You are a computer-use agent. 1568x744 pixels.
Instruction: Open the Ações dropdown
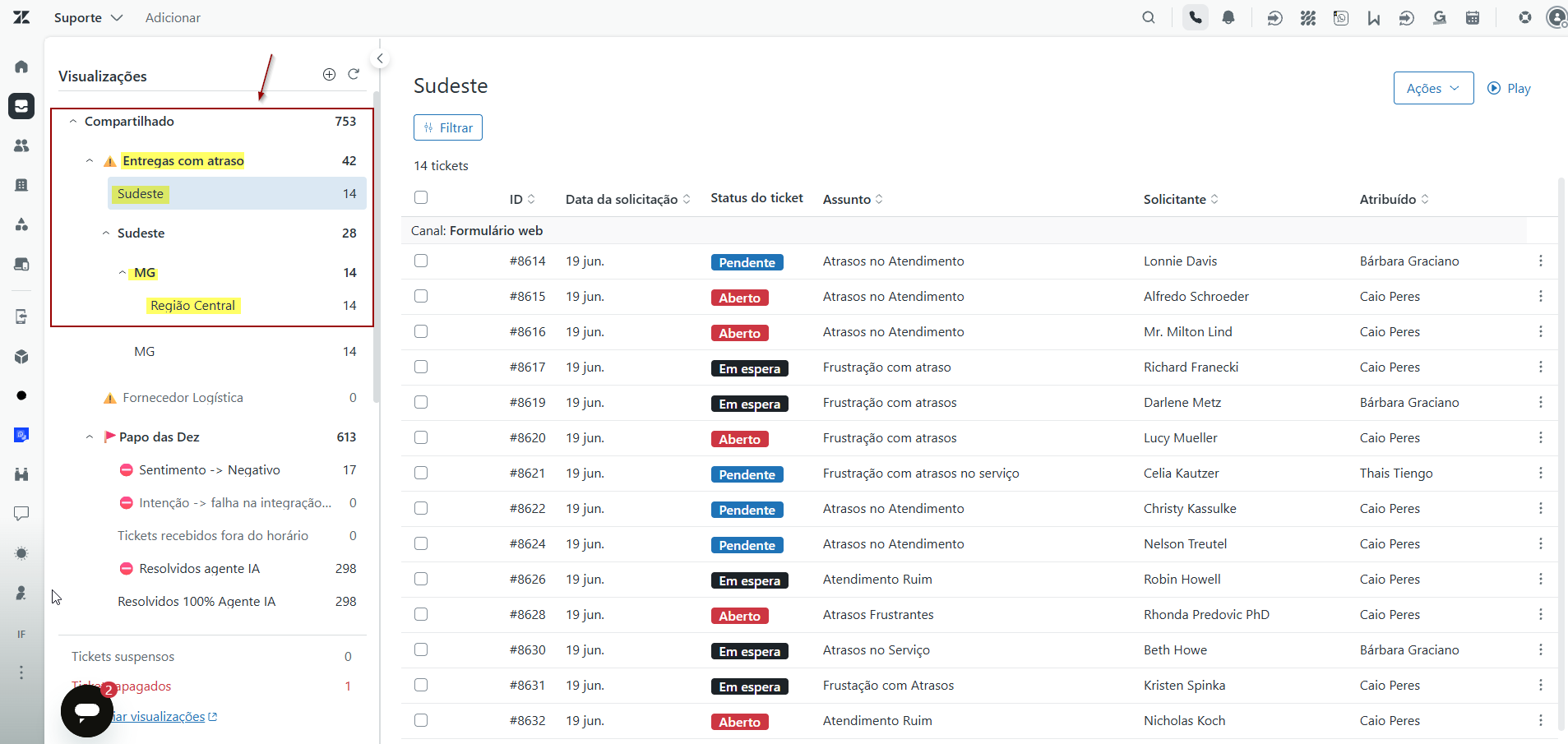[1433, 88]
